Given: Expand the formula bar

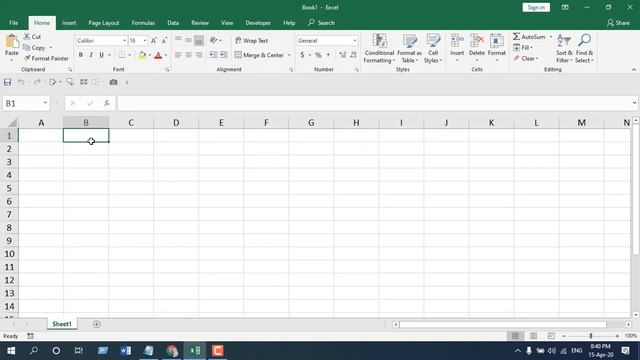Looking at the screenshot, I should tap(634, 103).
